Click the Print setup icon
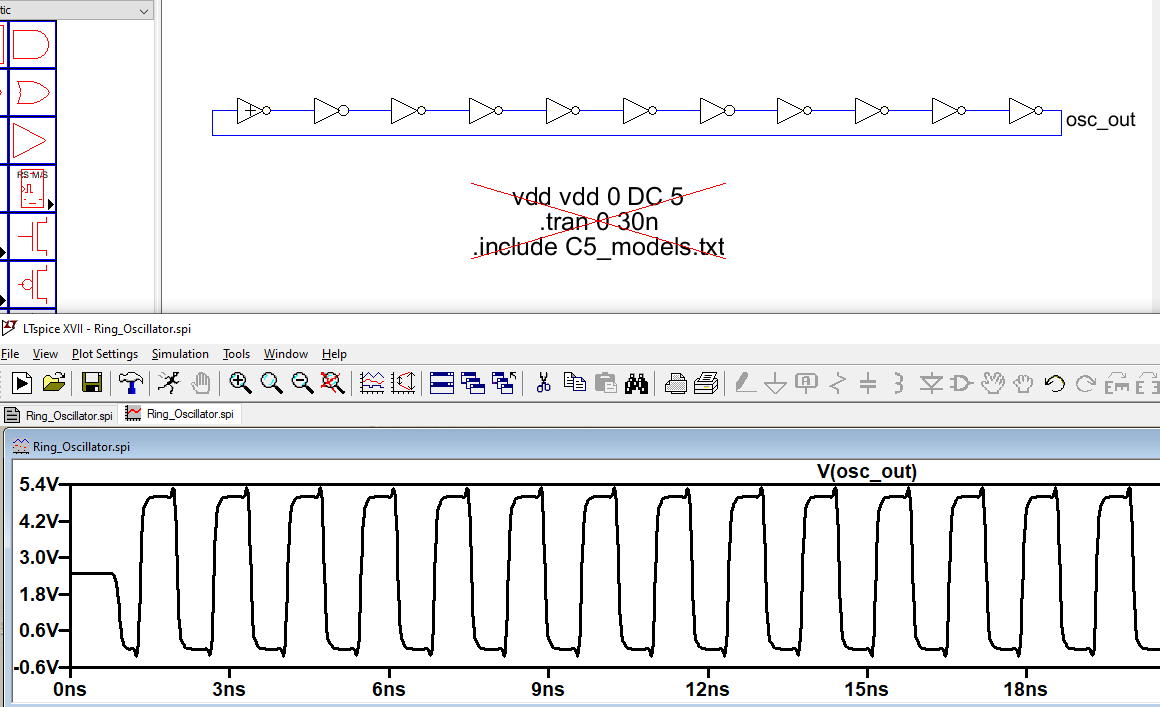 (675, 383)
